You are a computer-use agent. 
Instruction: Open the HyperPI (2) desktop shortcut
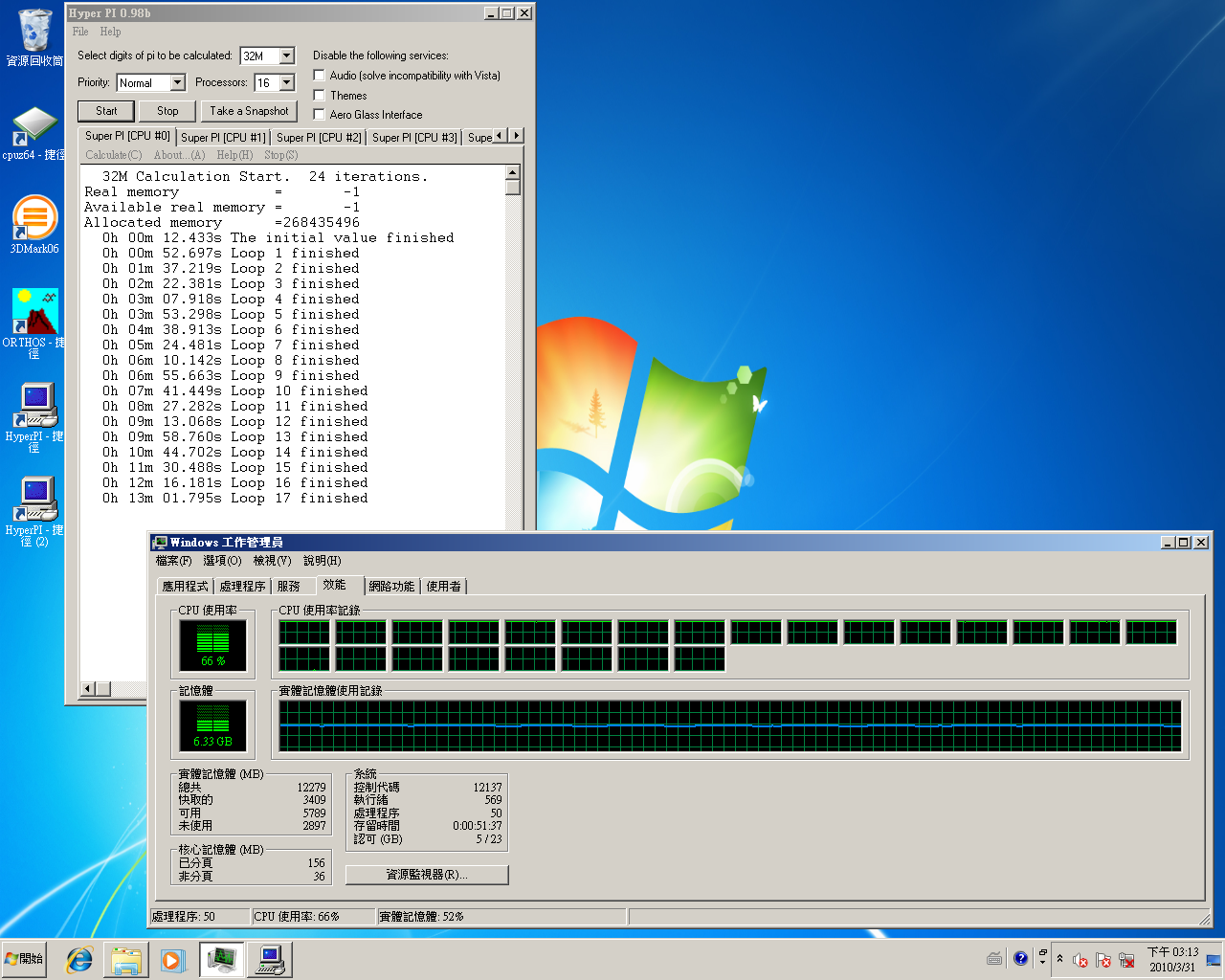34,511
